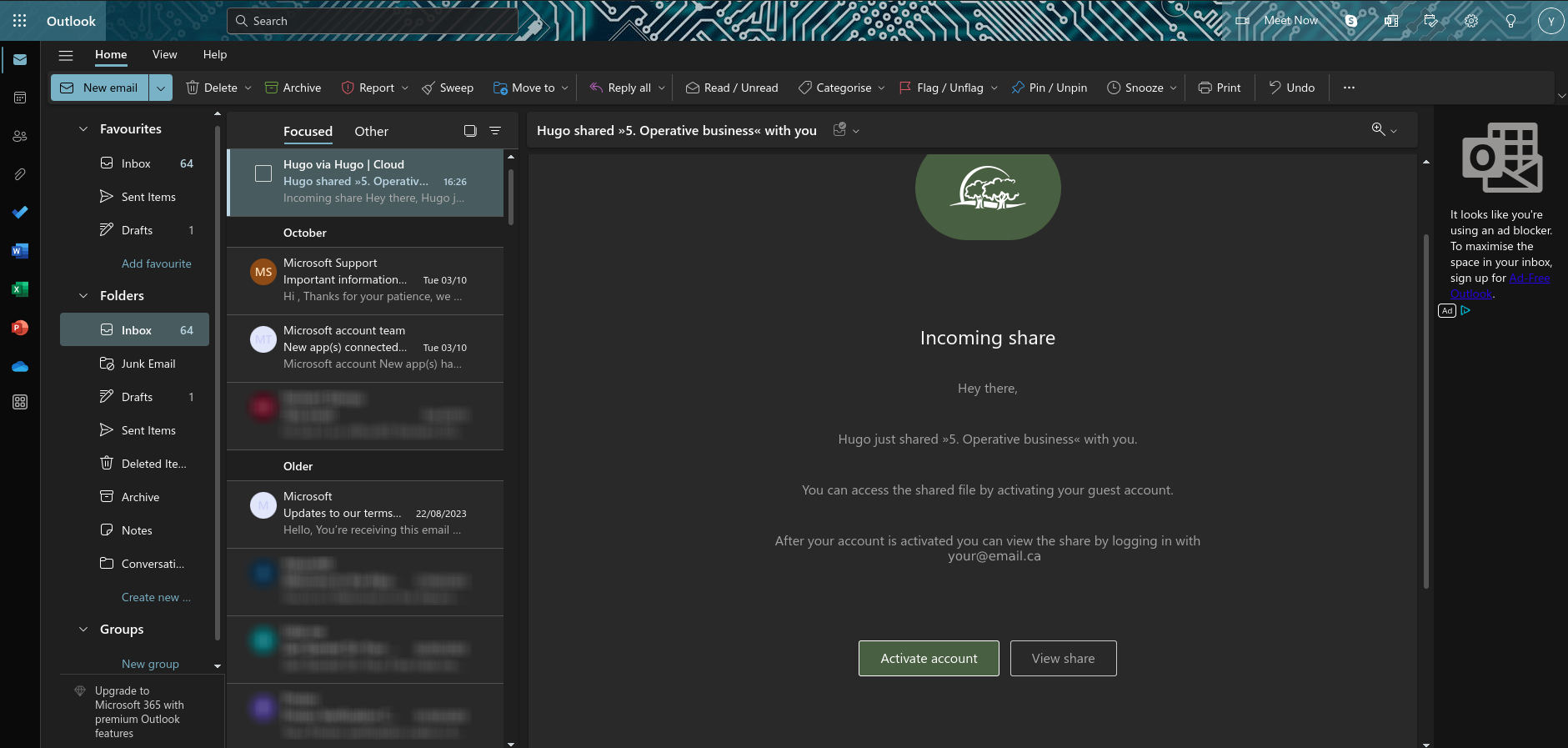Open the Move to dropdown arrow
The width and height of the screenshot is (1568, 748).
564,88
